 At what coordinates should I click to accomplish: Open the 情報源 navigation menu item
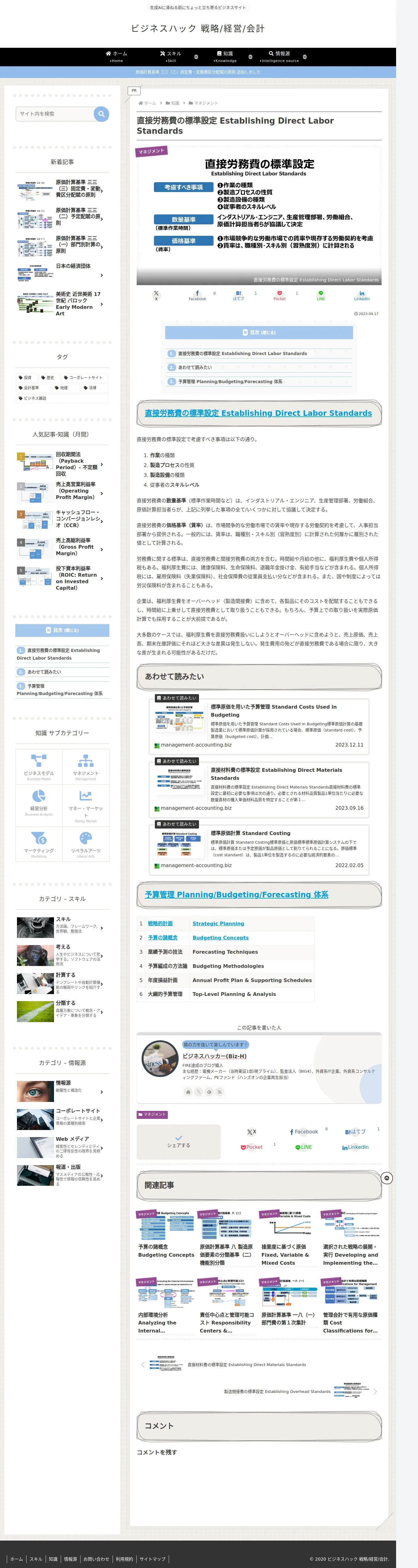(x=280, y=57)
